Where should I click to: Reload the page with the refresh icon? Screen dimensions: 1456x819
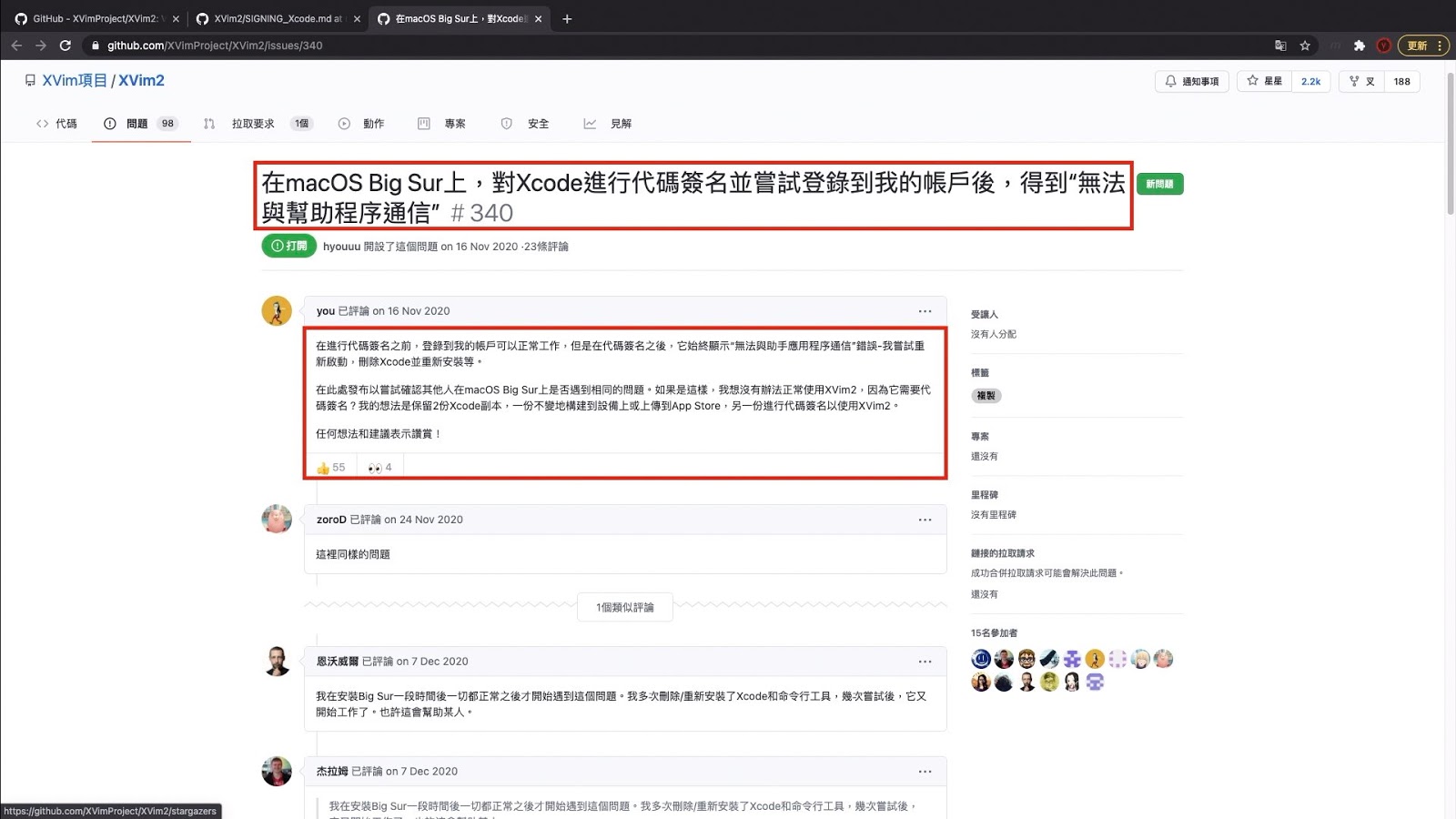click(x=66, y=45)
